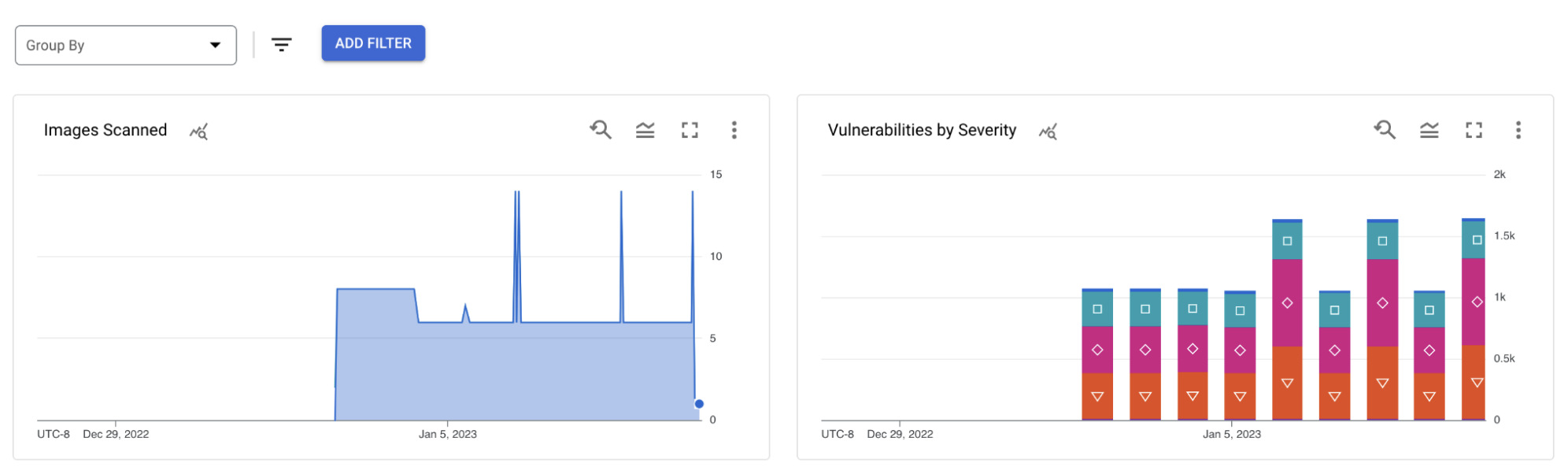This screenshot has height=471, width=1568.
Task: Open more options menu for Images Scanned
Action: (734, 130)
